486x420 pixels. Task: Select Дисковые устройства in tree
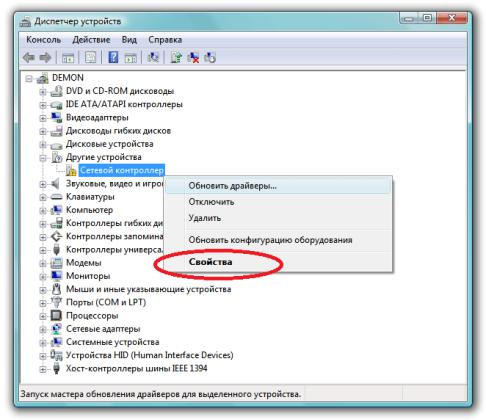pyautogui.click(x=110, y=144)
